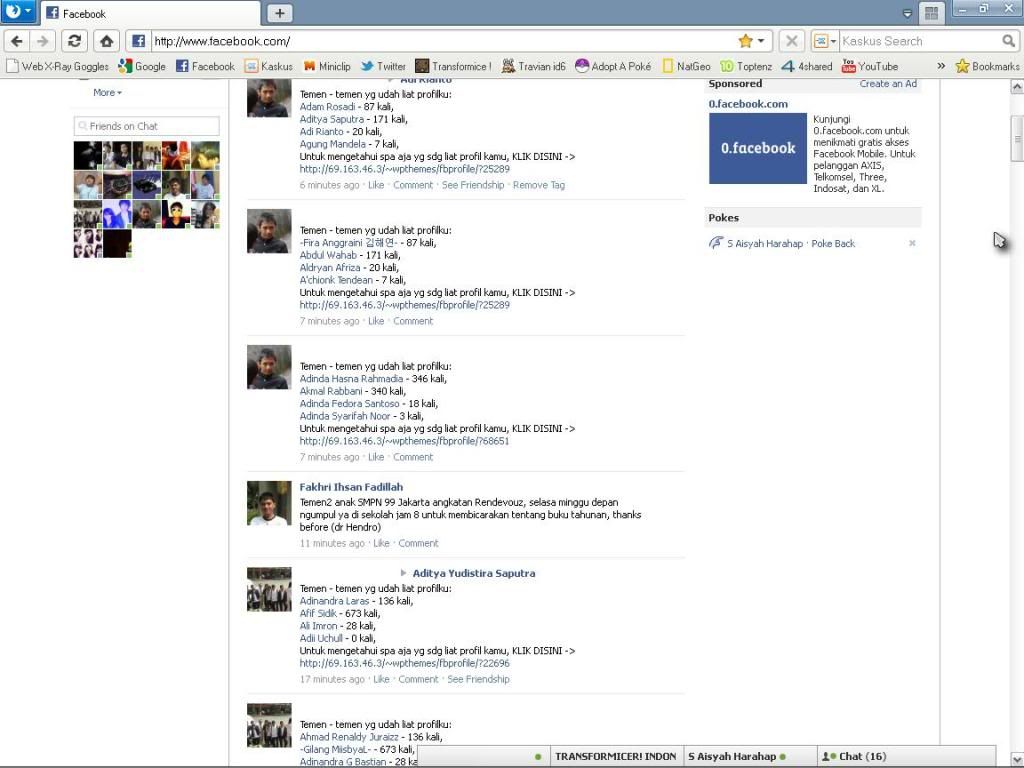Open the Adopt A Poké bookmark
The height and width of the screenshot is (768, 1024).
pos(613,66)
